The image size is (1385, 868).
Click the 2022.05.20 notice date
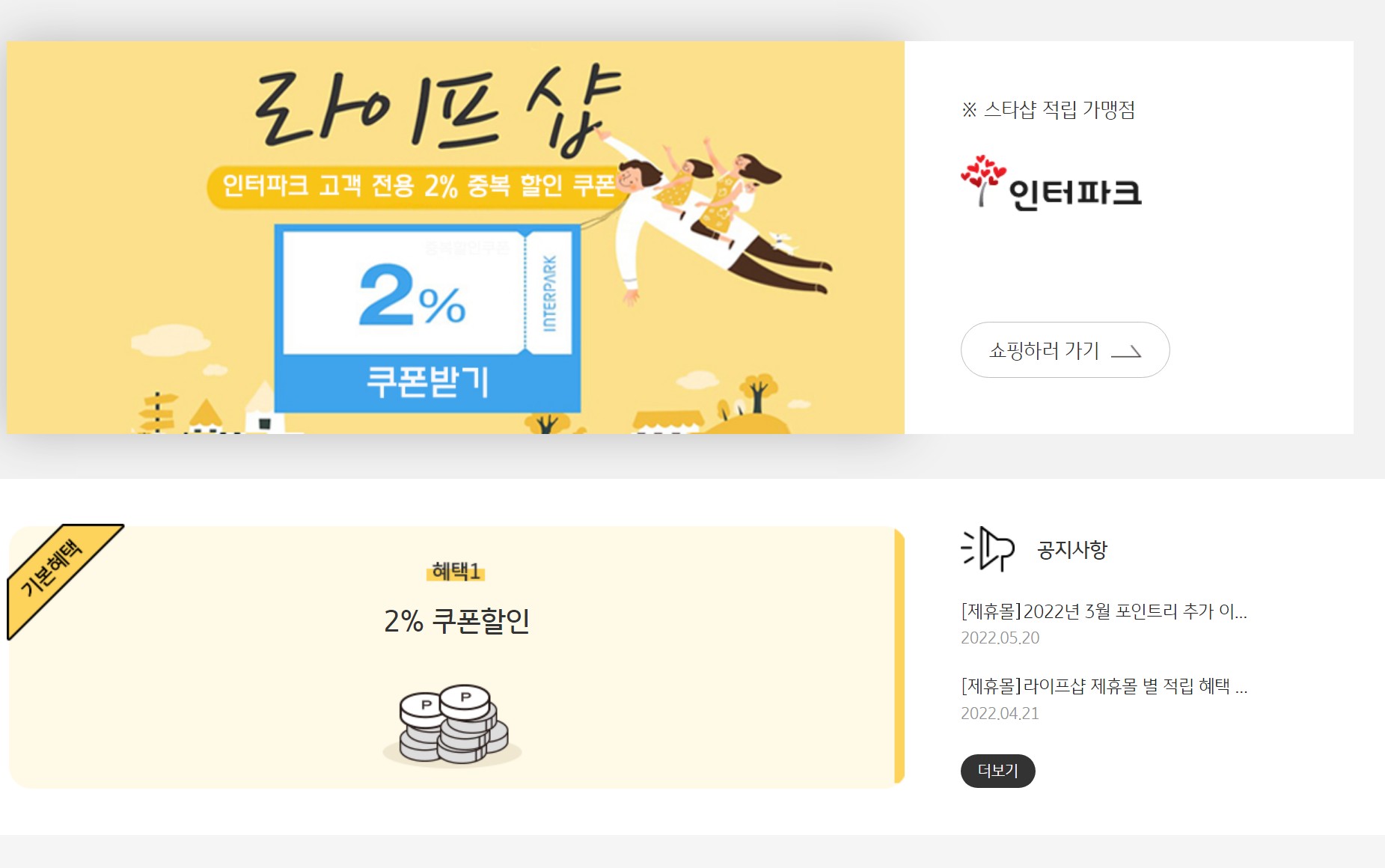tap(1000, 638)
